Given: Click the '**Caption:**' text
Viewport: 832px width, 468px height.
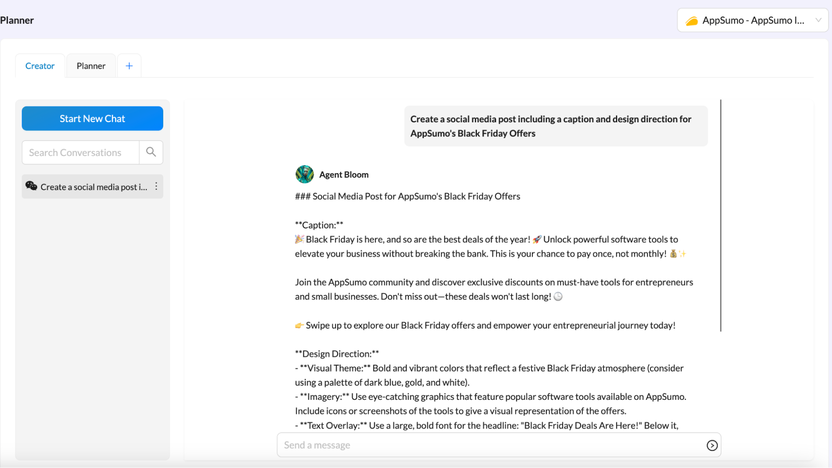Looking at the screenshot, I should click(x=319, y=225).
